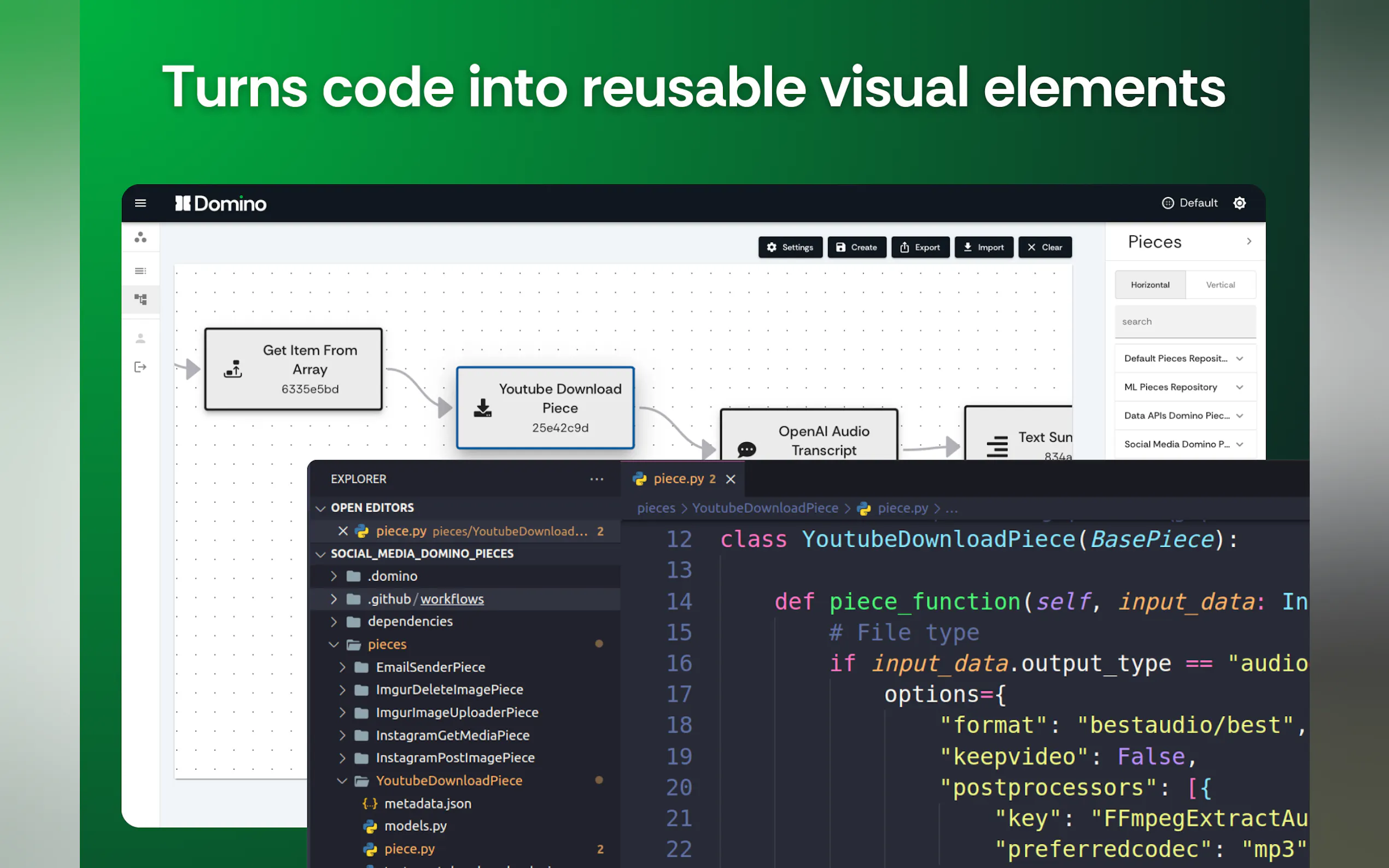
Task: Open the user profile sidebar icon
Action: (140, 338)
